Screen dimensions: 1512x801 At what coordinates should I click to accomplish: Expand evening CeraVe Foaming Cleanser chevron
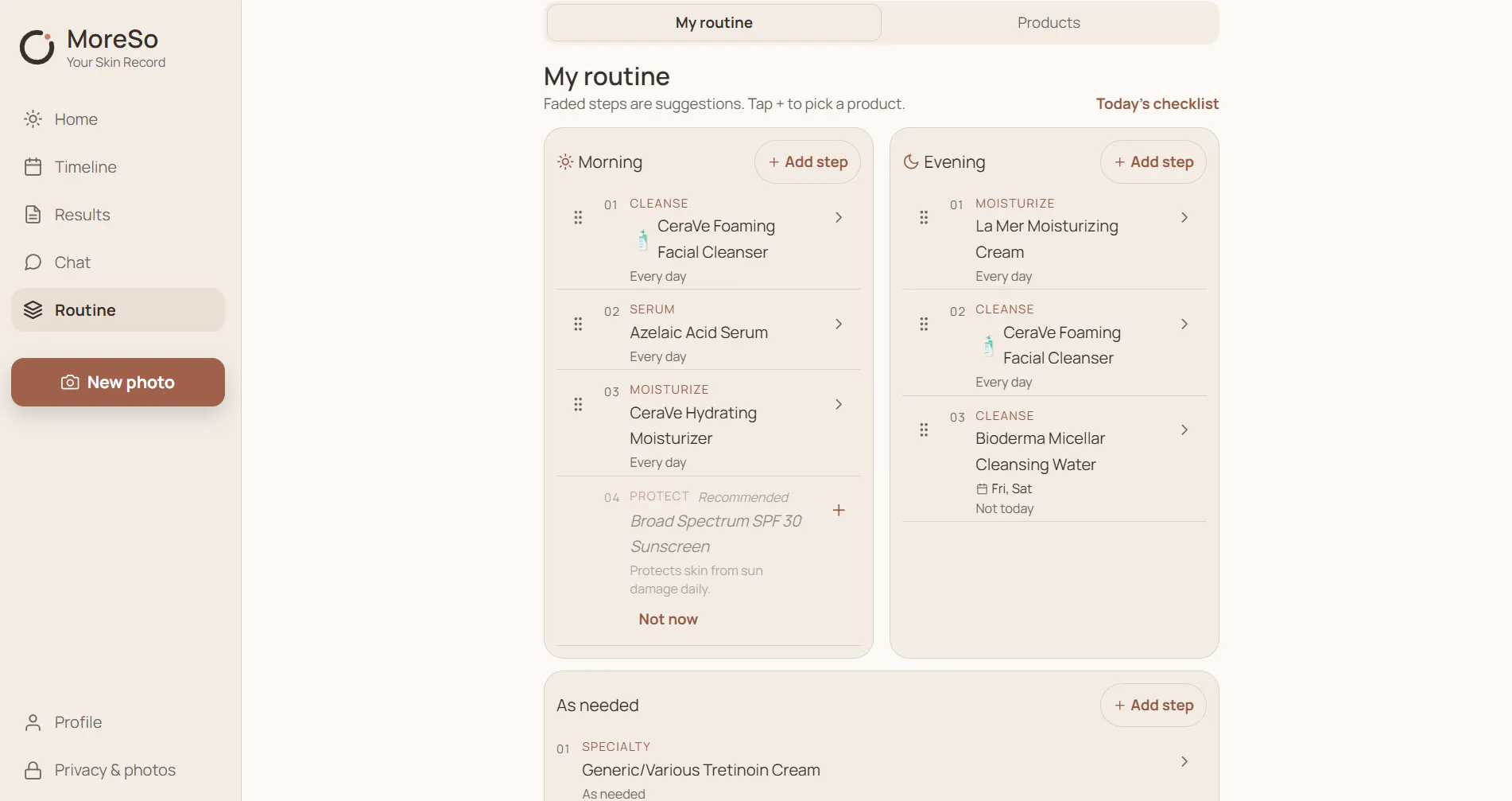pyautogui.click(x=1184, y=324)
